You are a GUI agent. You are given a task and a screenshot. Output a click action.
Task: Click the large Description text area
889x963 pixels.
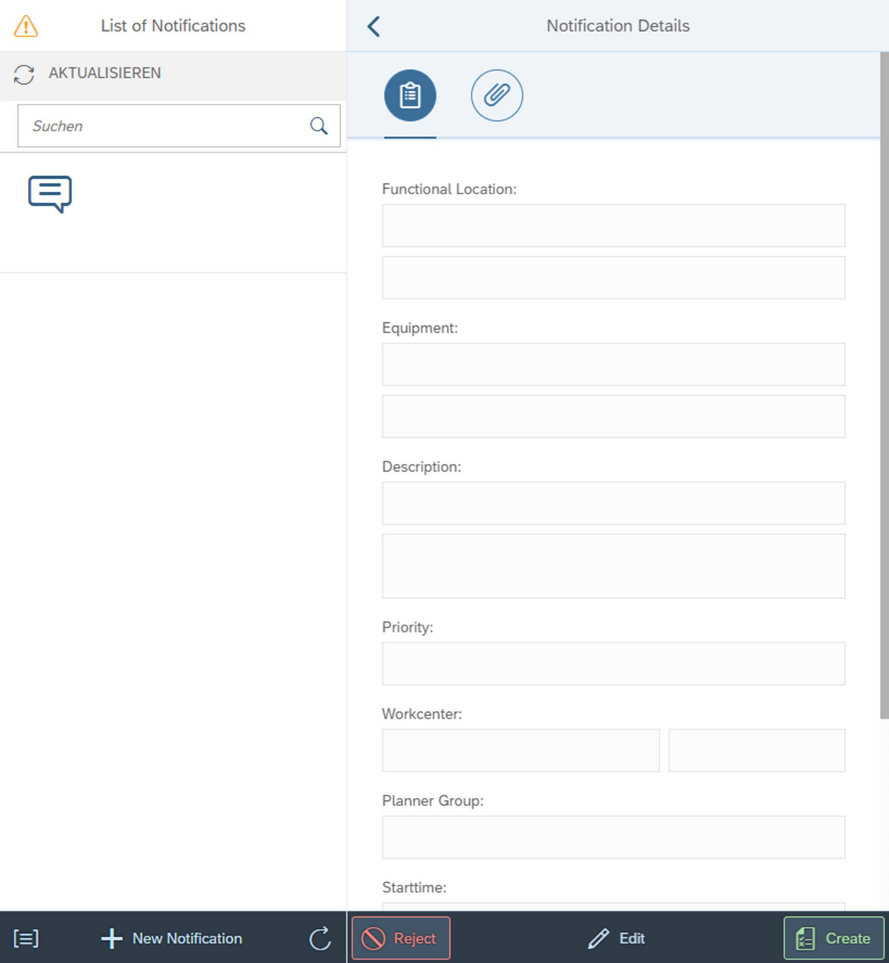[613, 566]
